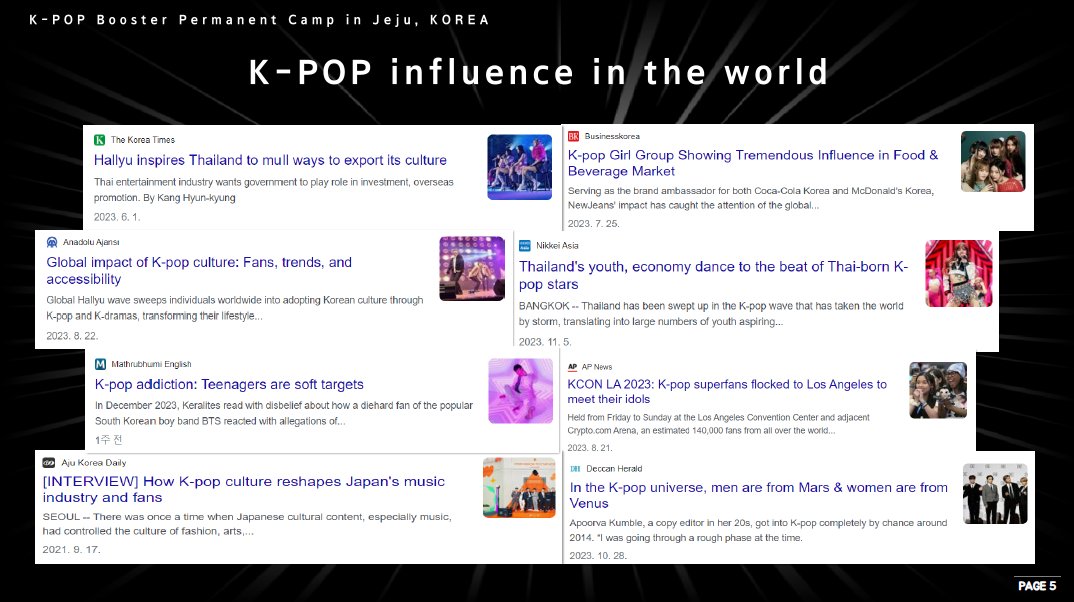Click the date '2023. 7. 25.'
Screen dimensions: 1074x602
tap(593, 224)
